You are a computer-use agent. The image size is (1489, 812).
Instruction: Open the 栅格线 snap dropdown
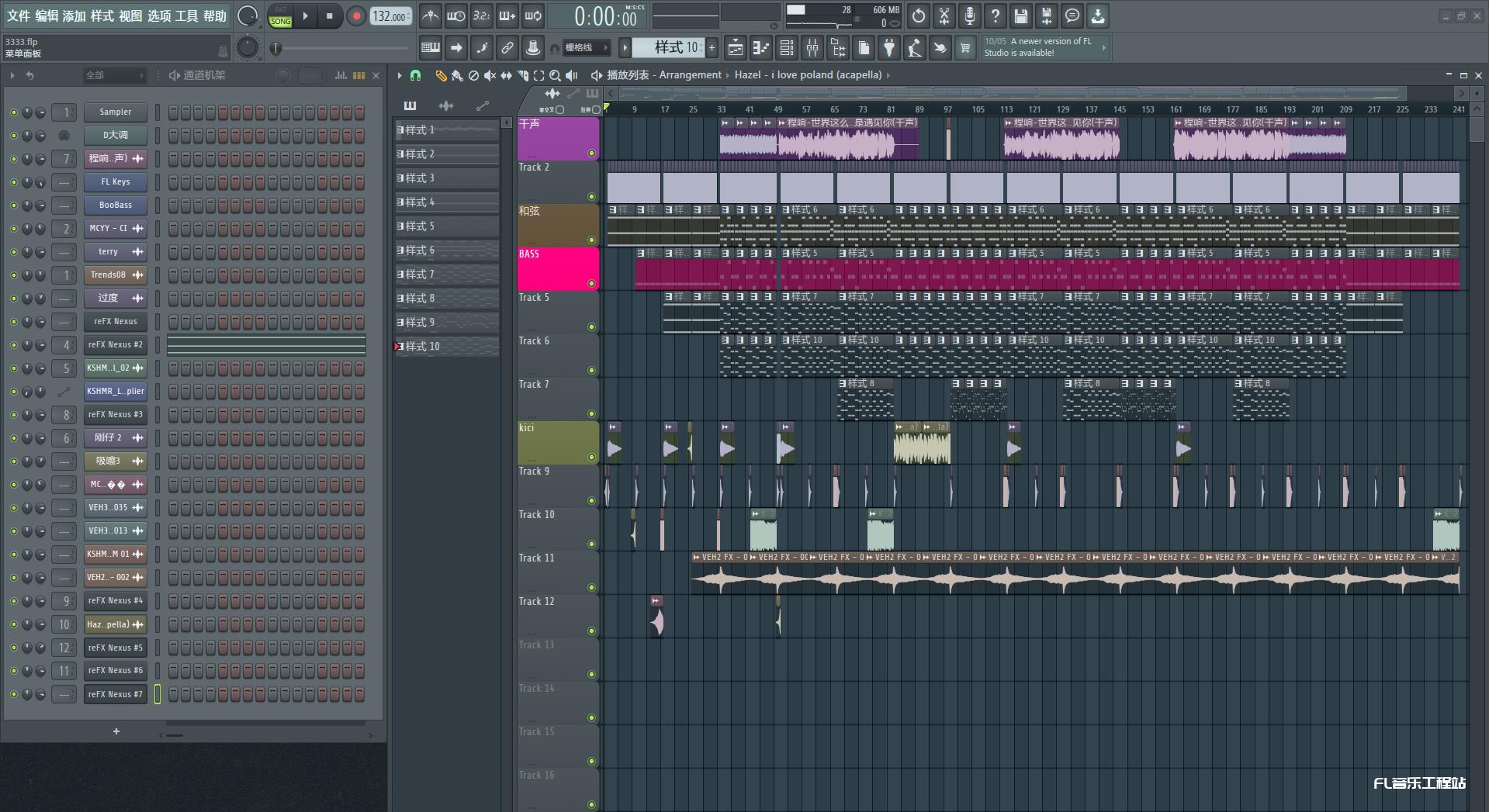pos(587,48)
